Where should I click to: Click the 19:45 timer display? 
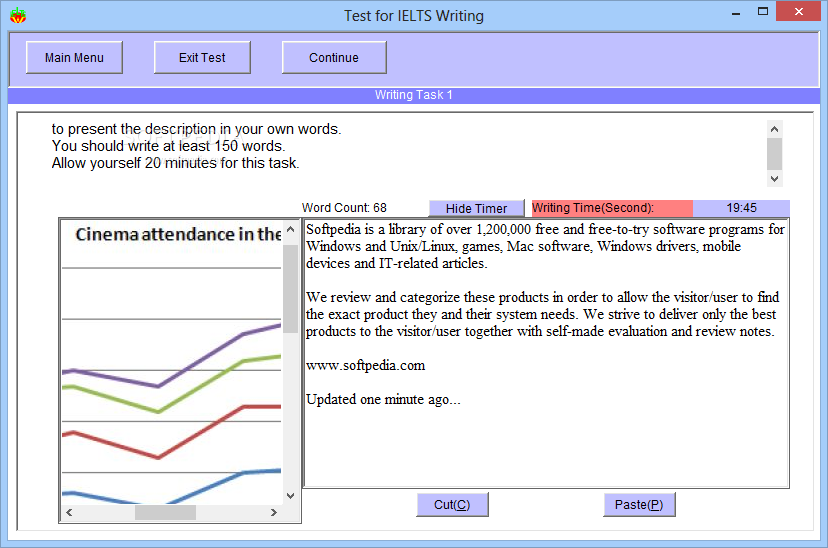pos(741,208)
